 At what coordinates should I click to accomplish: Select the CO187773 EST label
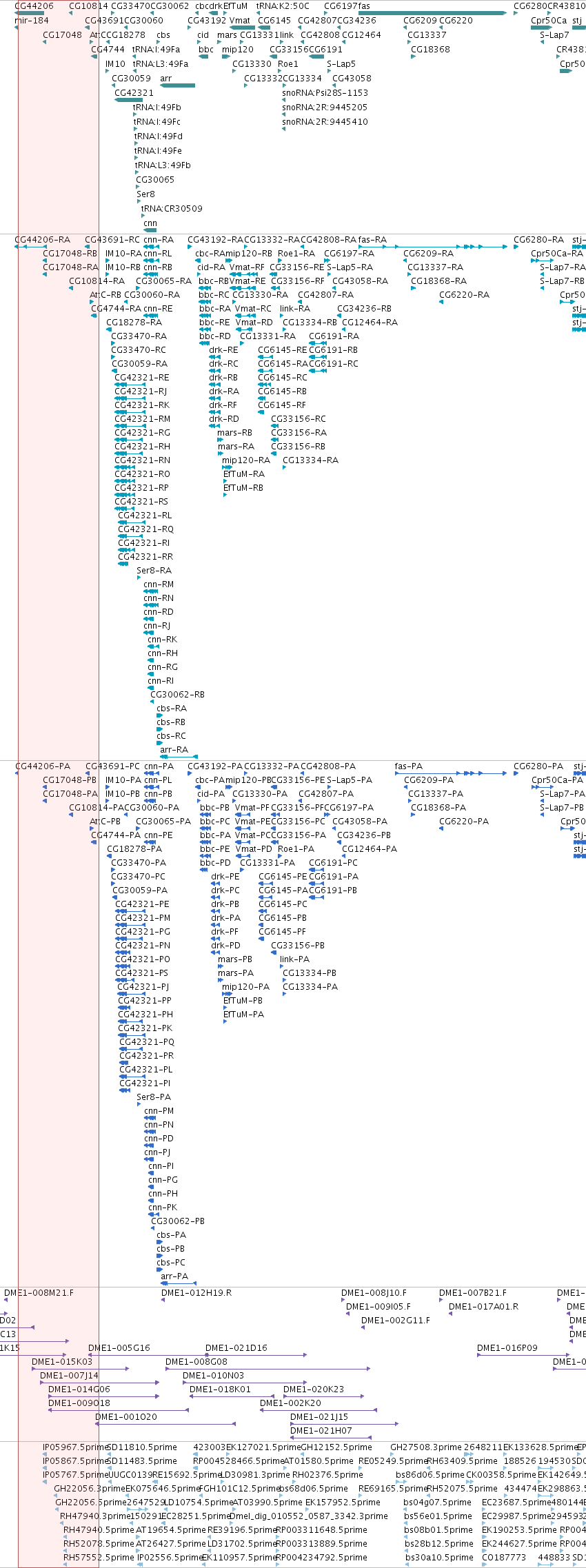point(504,1558)
